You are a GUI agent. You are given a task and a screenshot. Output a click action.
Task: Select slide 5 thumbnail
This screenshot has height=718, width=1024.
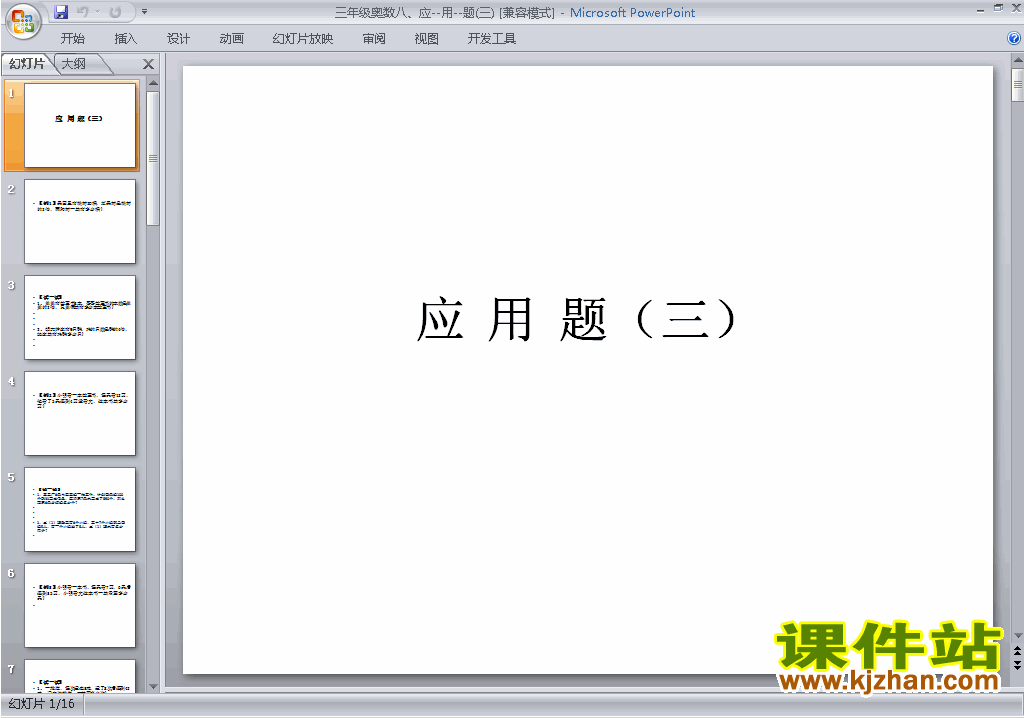(80, 510)
